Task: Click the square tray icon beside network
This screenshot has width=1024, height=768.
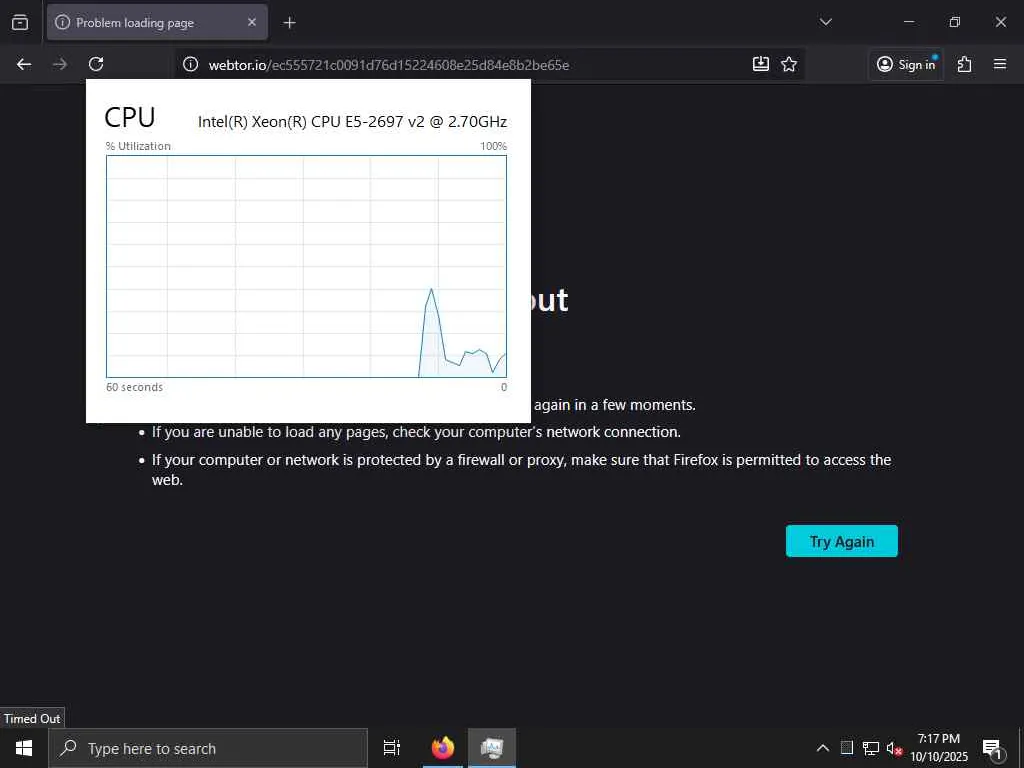Action: tap(846, 748)
